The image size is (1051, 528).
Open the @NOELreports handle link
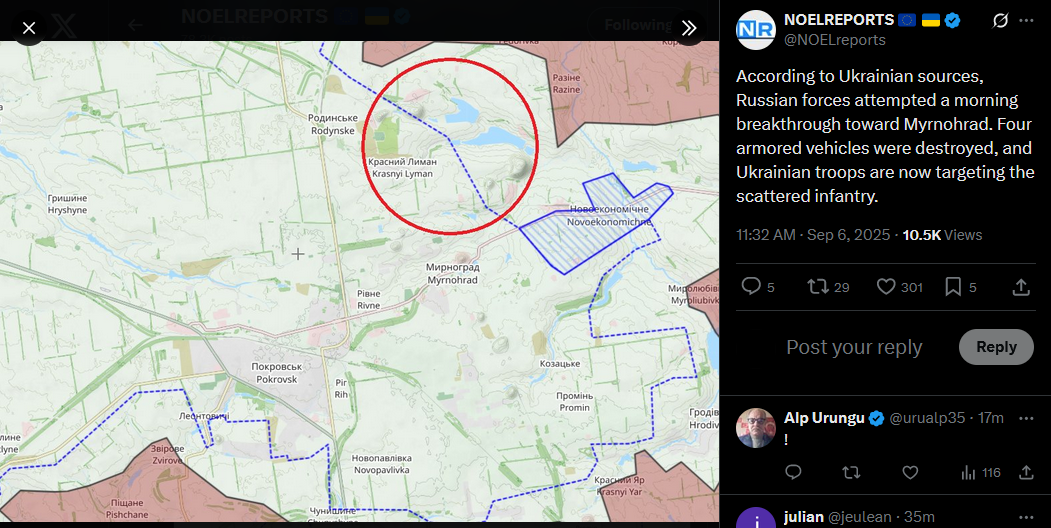click(x=834, y=40)
